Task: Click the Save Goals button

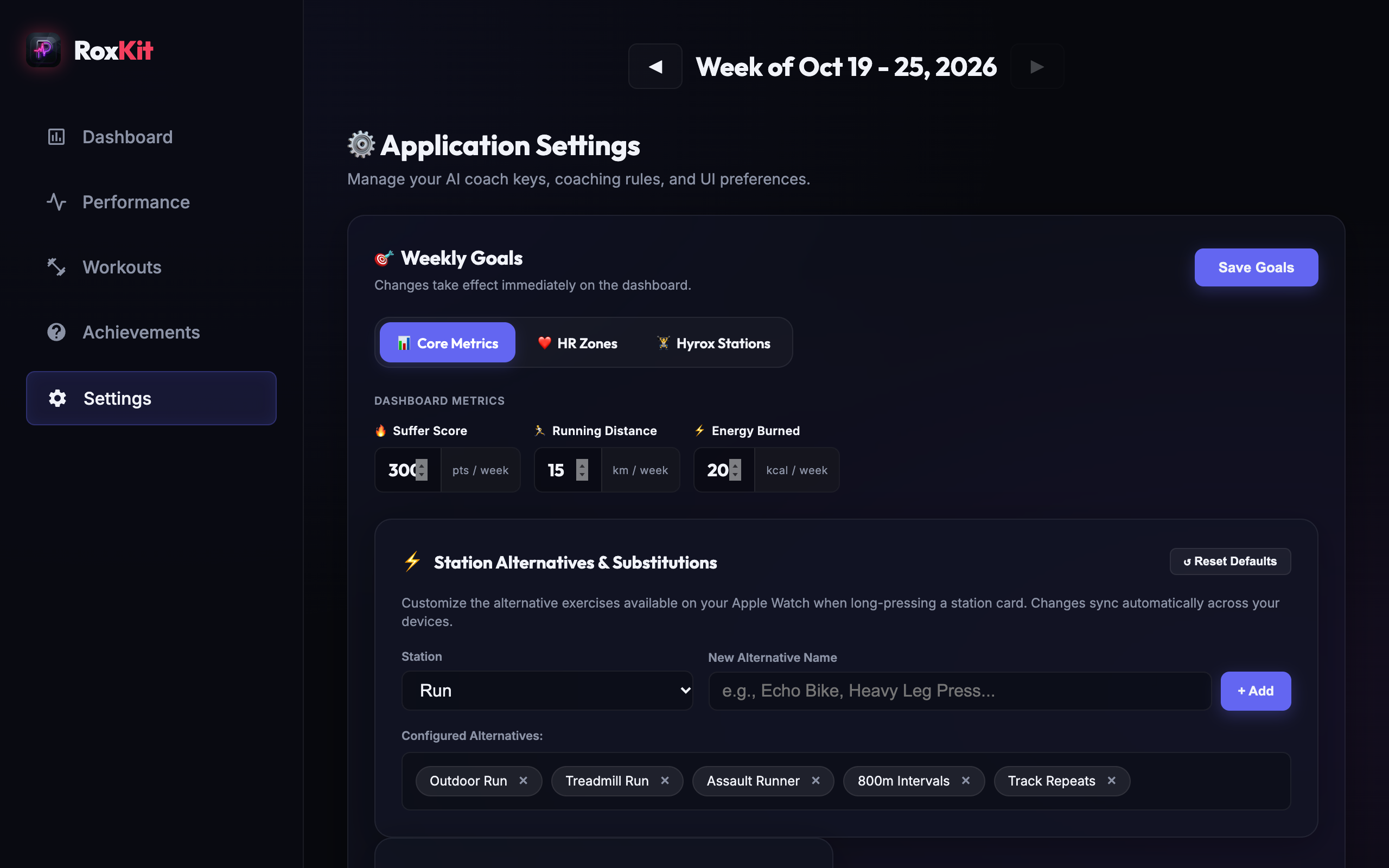Action: coord(1256,267)
